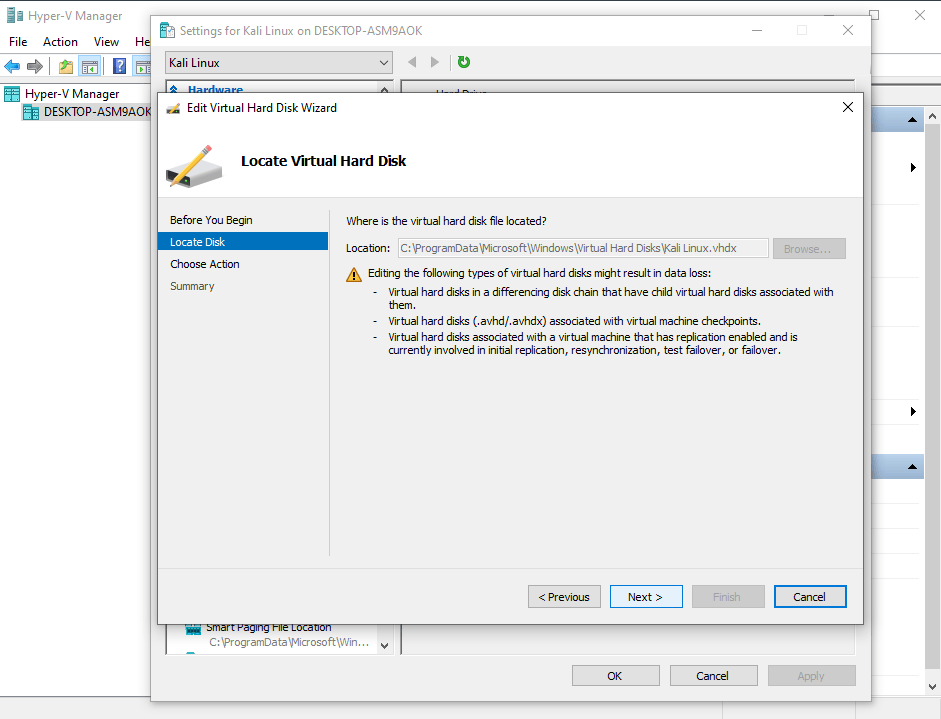
Task: Click 'Editing the following types' warning sentence
Action: click(x=540, y=273)
